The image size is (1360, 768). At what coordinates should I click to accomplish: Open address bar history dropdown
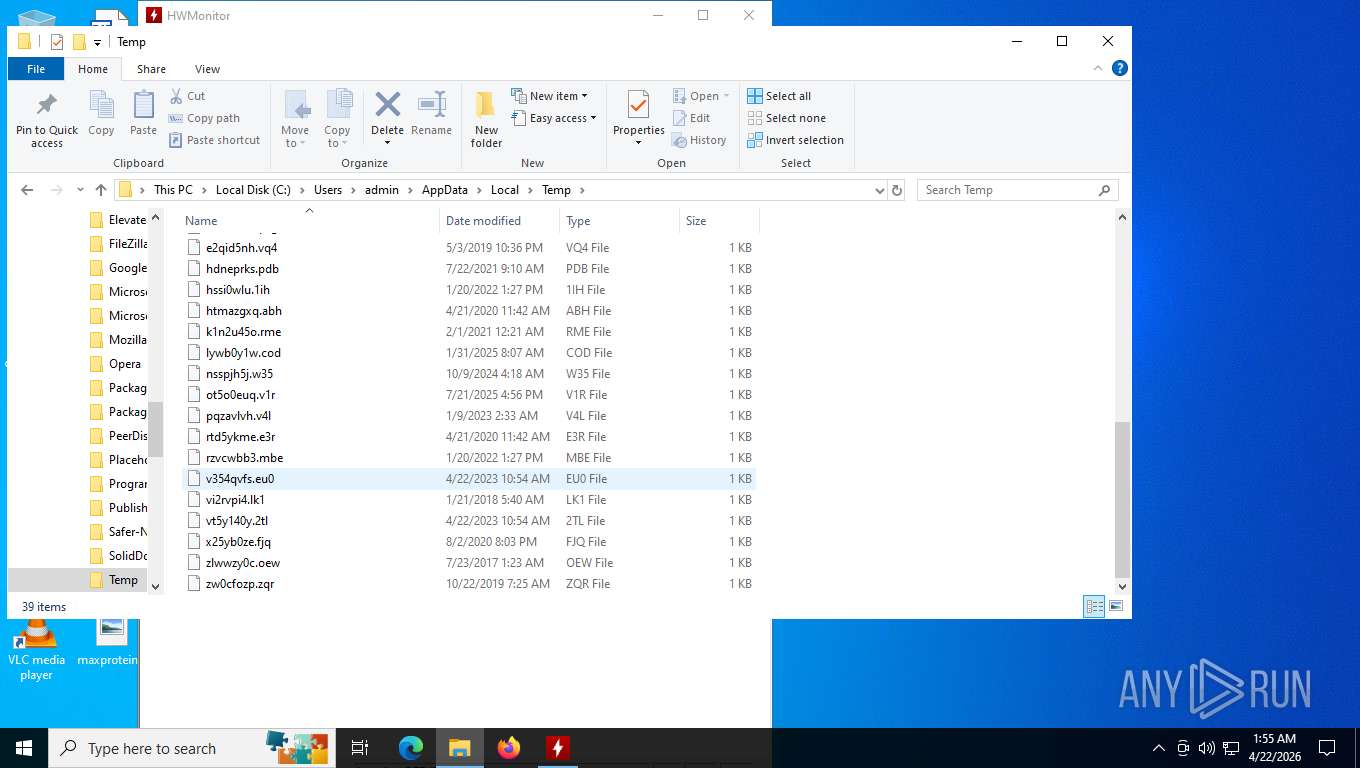[x=879, y=190]
